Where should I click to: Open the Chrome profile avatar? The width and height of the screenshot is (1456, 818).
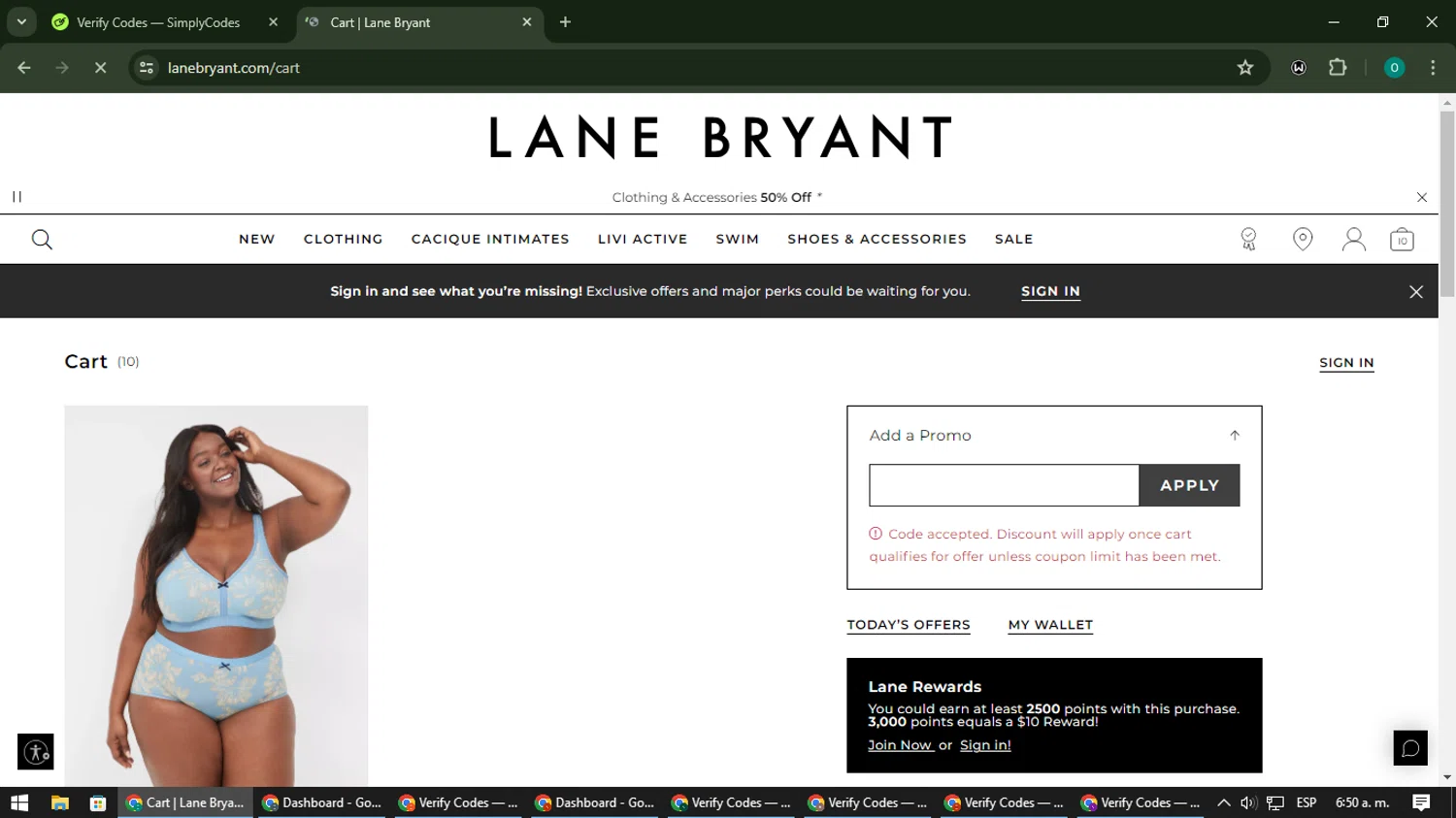coord(1394,68)
